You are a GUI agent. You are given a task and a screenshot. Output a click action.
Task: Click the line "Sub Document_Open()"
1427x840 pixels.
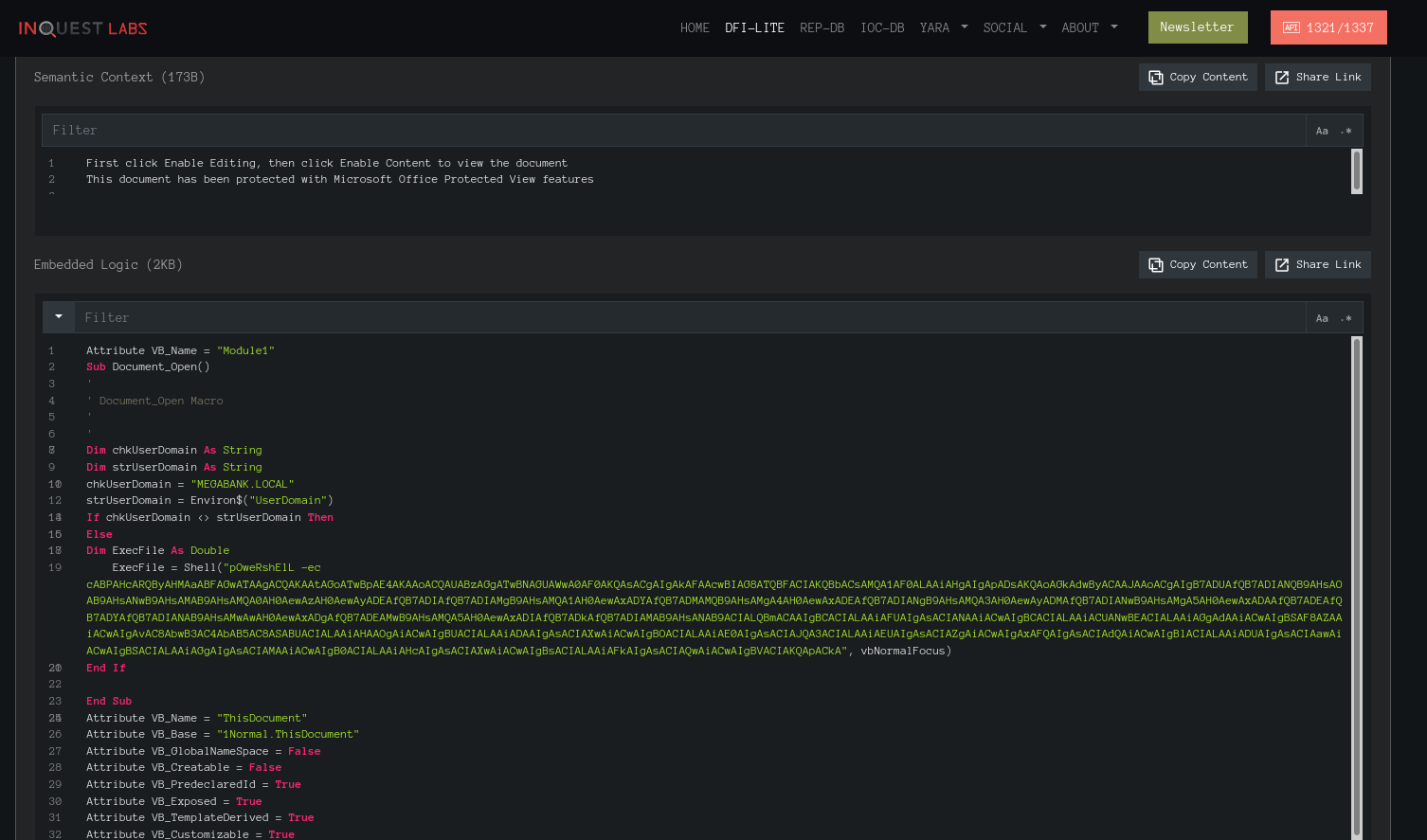point(148,367)
